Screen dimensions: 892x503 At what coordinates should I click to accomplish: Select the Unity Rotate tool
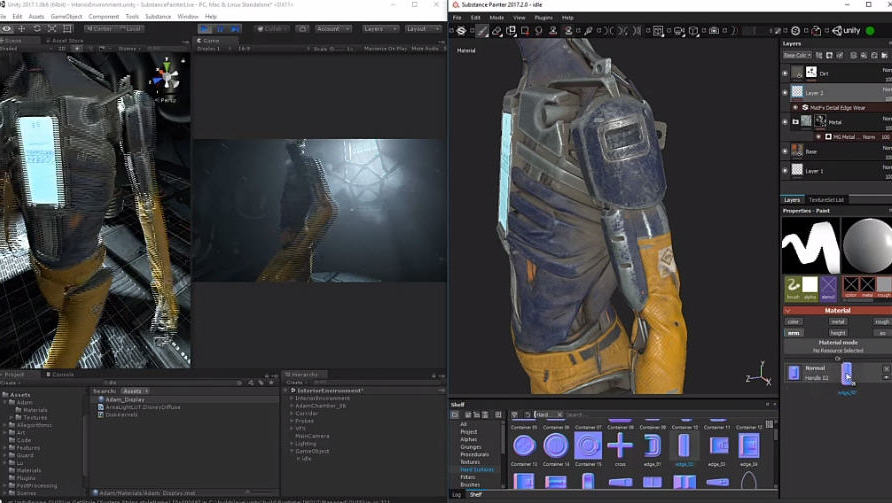click(37, 28)
